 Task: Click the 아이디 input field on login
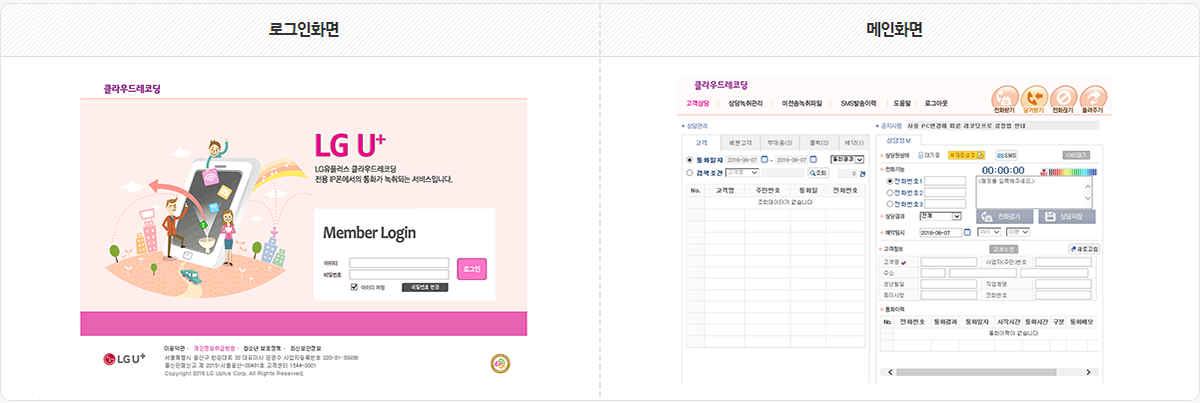399,263
